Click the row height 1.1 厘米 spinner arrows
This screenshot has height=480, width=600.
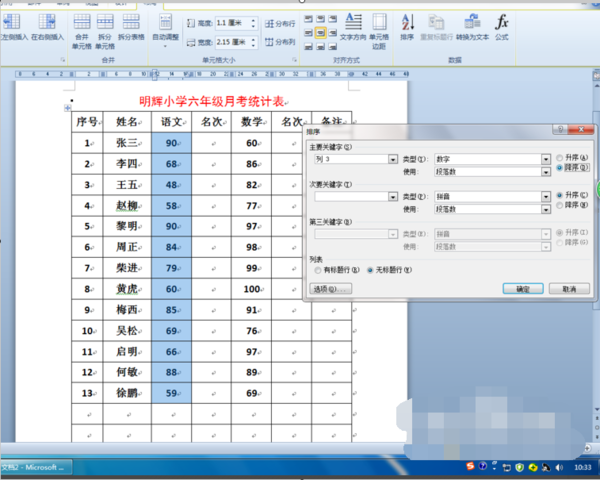[x=253, y=23]
